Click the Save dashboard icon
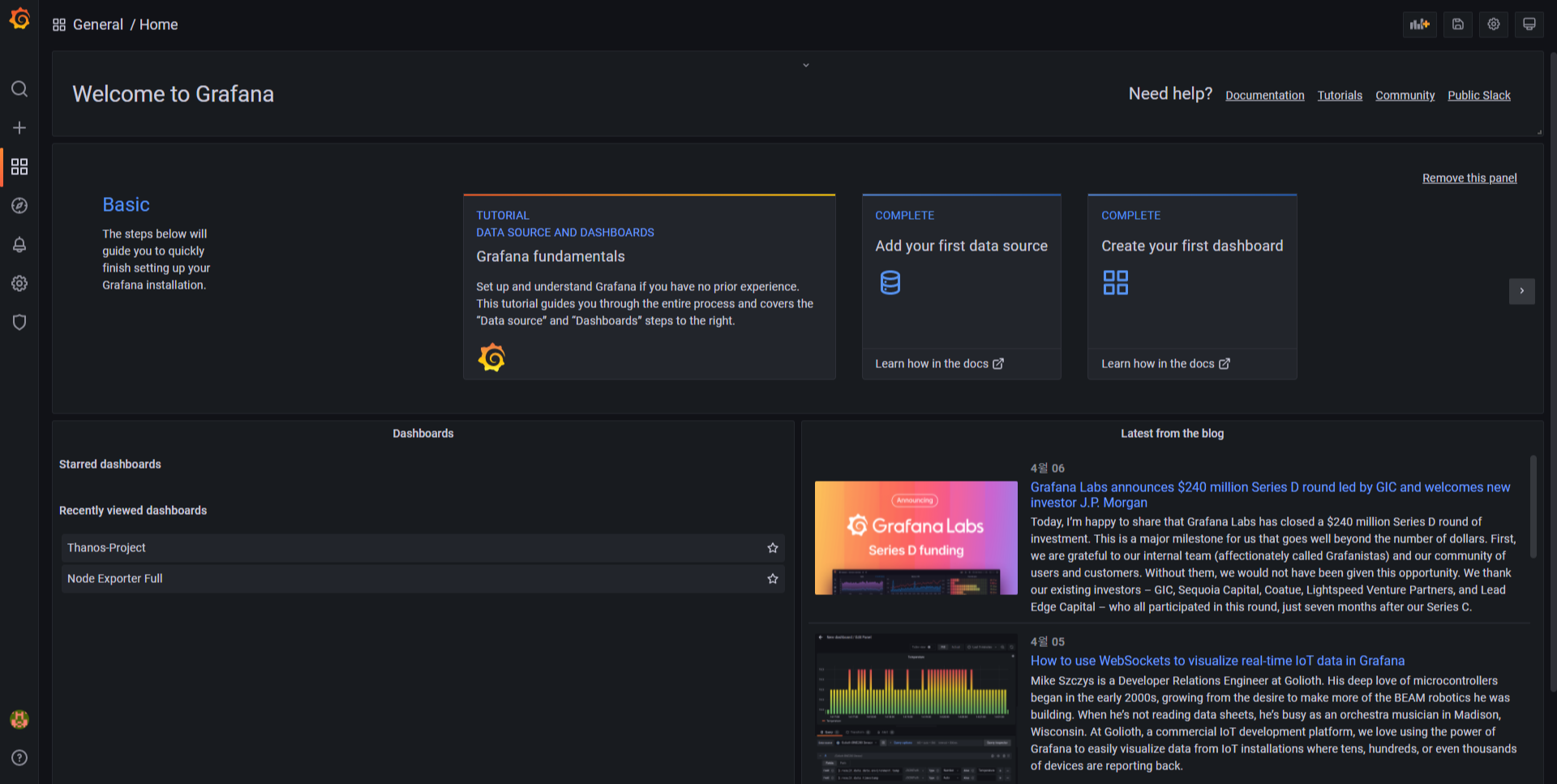 [x=1458, y=24]
